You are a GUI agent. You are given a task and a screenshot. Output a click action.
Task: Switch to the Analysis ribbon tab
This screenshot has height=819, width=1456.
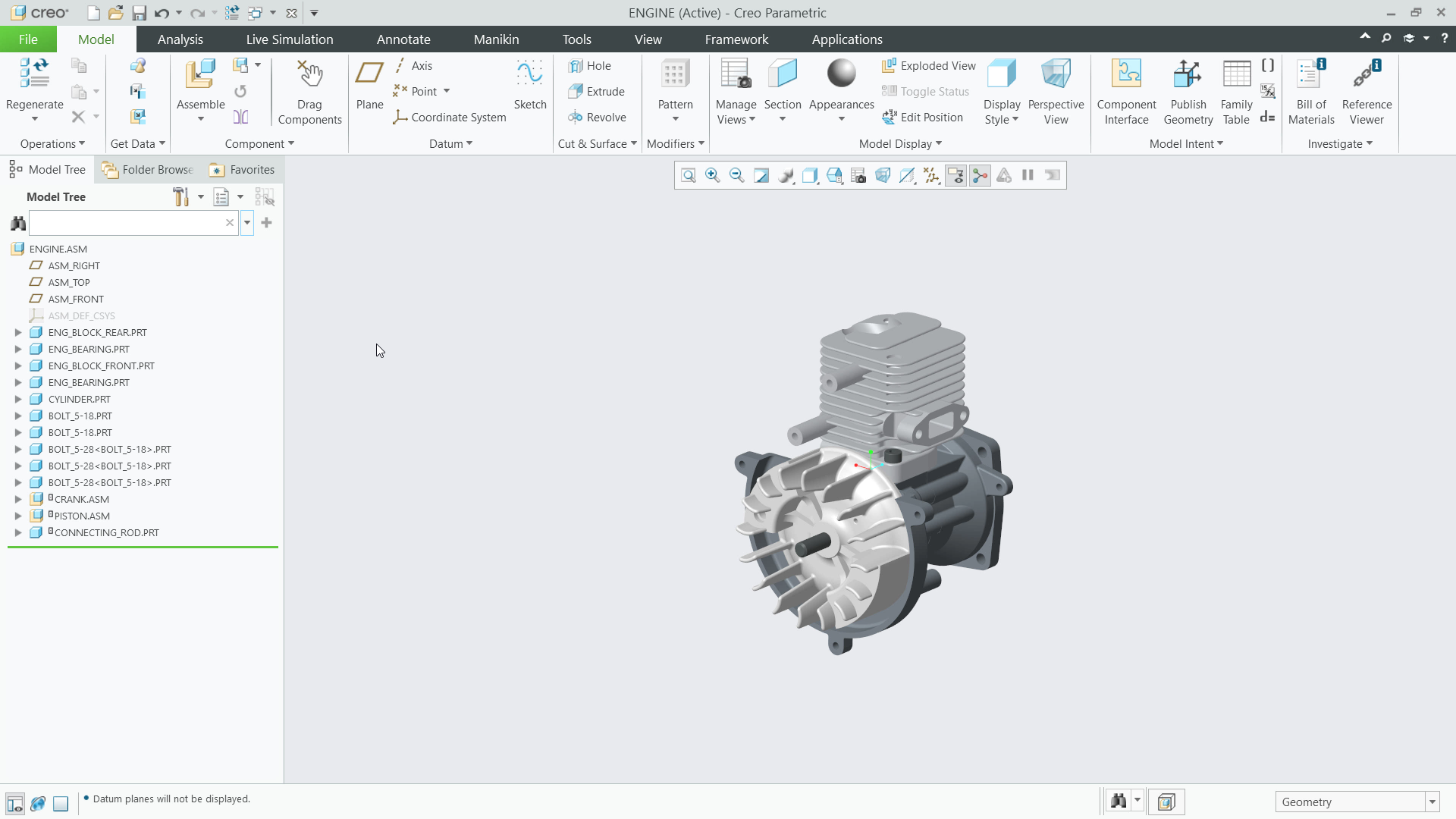coord(180,39)
